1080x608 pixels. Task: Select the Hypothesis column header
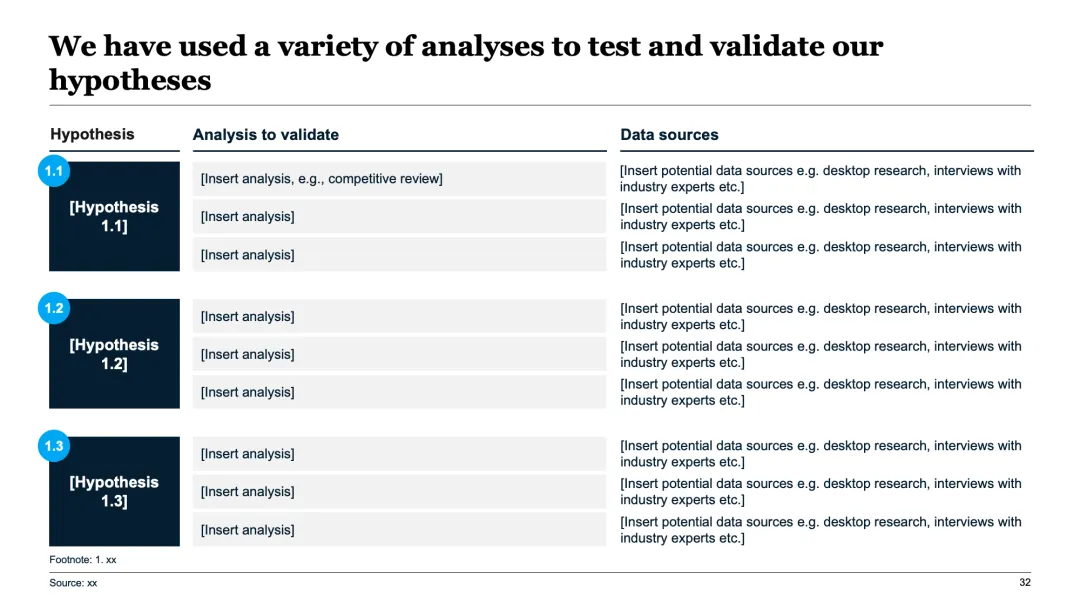[92, 134]
